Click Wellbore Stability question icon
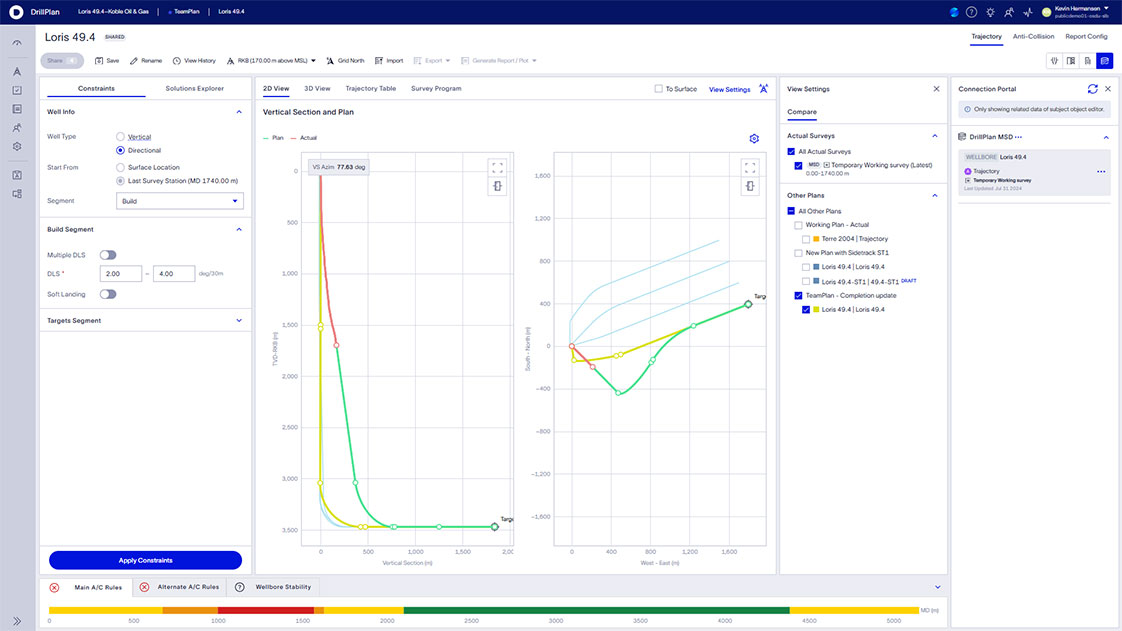The image size is (1122, 631). click(240, 587)
